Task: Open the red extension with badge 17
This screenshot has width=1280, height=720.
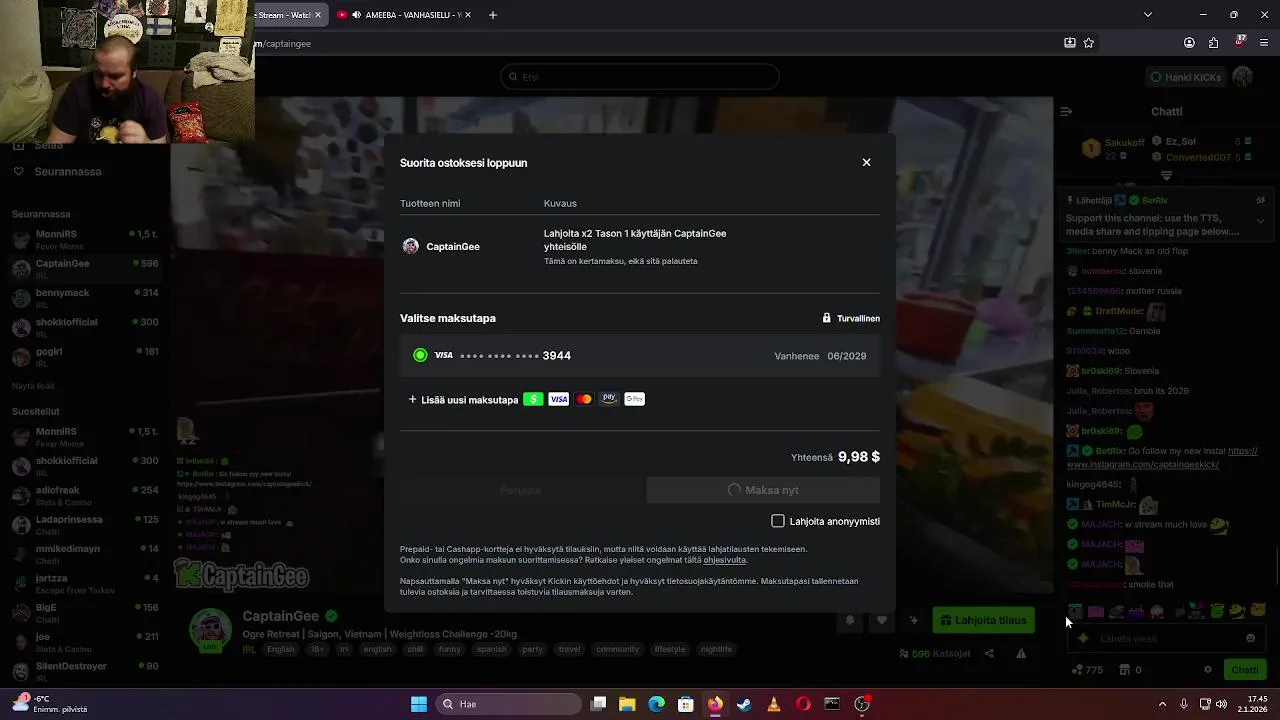Action: click(1240, 42)
